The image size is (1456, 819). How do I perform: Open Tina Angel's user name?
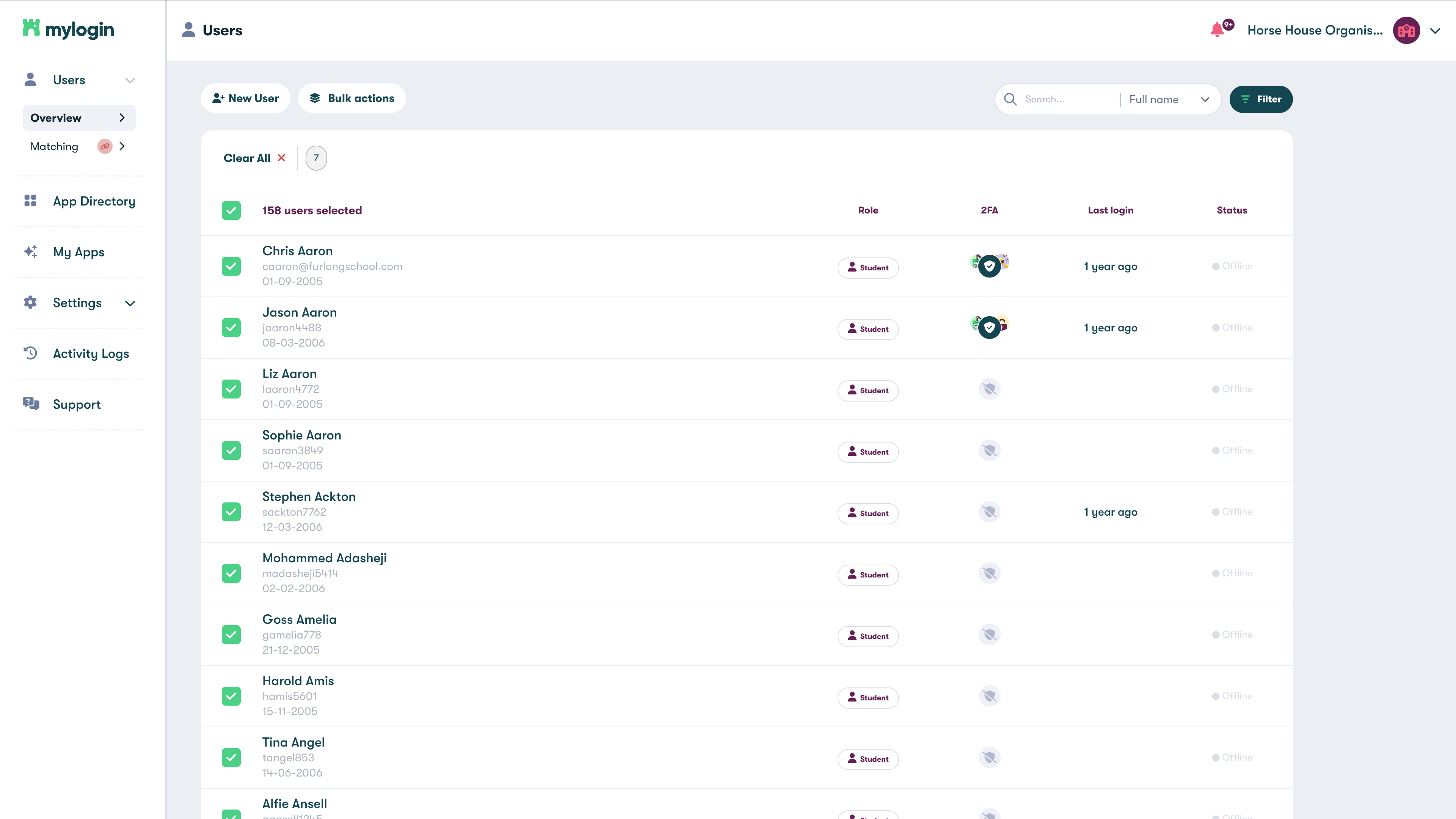pos(293,742)
